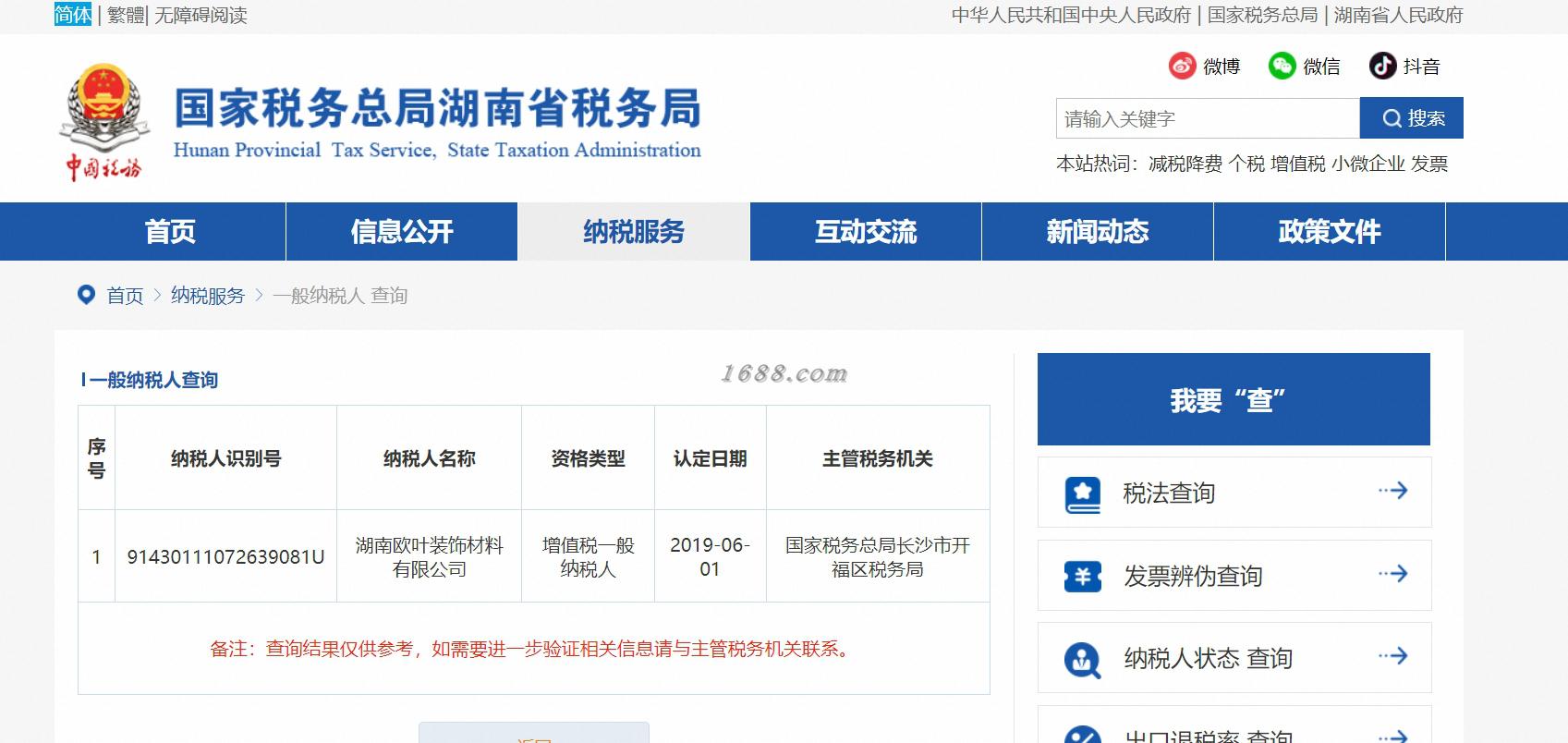This screenshot has width=1568, height=743.
Task: Click the location pin breadcrumb icon
Action: pos(86,295)
